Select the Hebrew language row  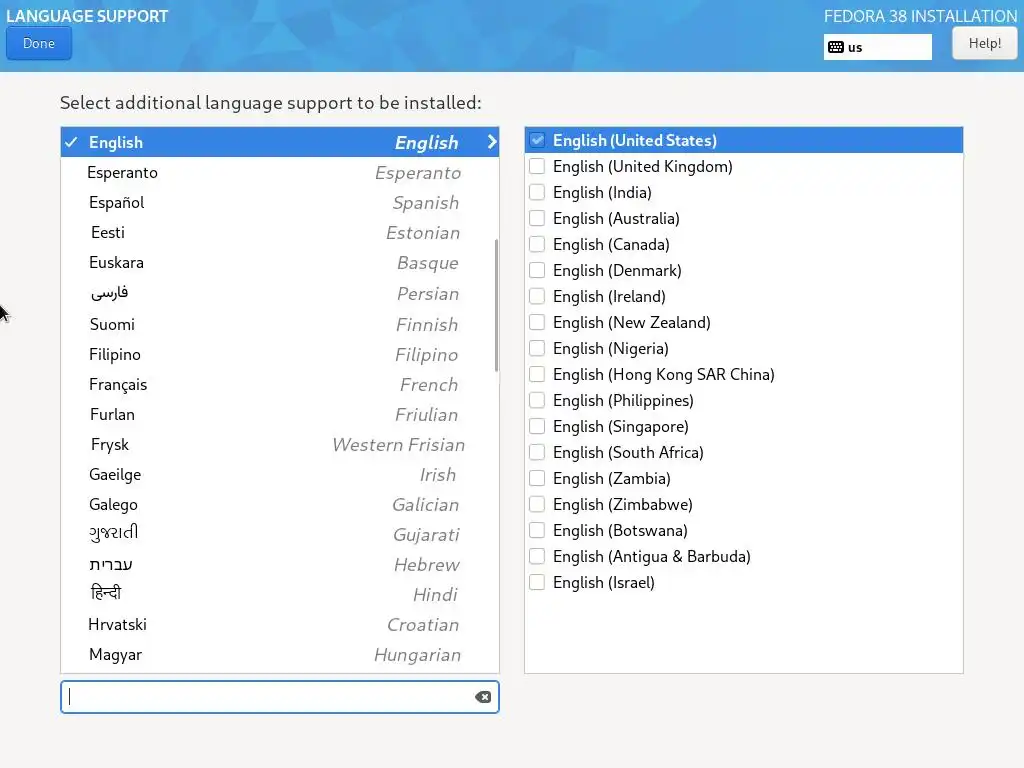pyautogui.click(x=280, y=564)
